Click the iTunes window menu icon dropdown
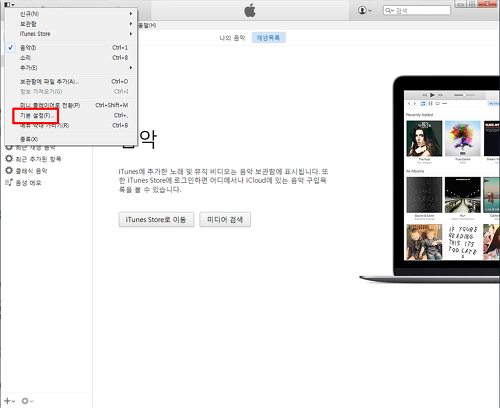The width and height of the screenshot is (500, 408). [x=9, y=4]
